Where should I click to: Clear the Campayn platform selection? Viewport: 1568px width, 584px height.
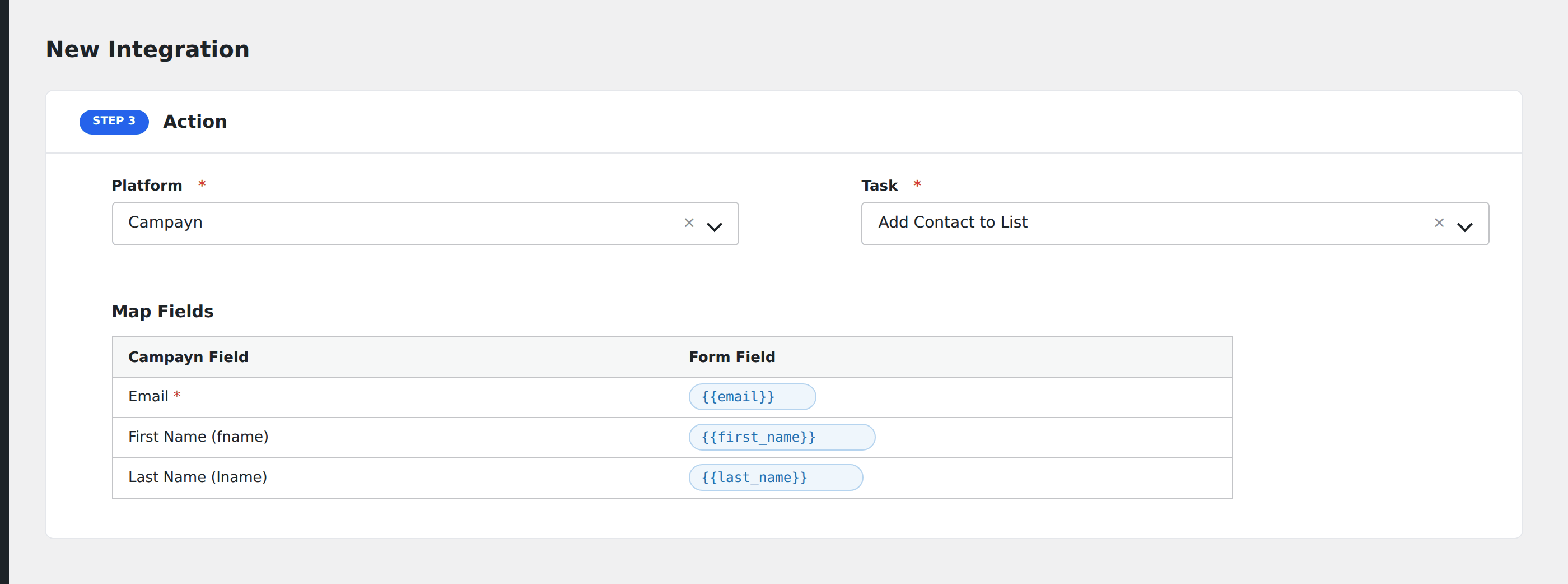tap(689, 223)
